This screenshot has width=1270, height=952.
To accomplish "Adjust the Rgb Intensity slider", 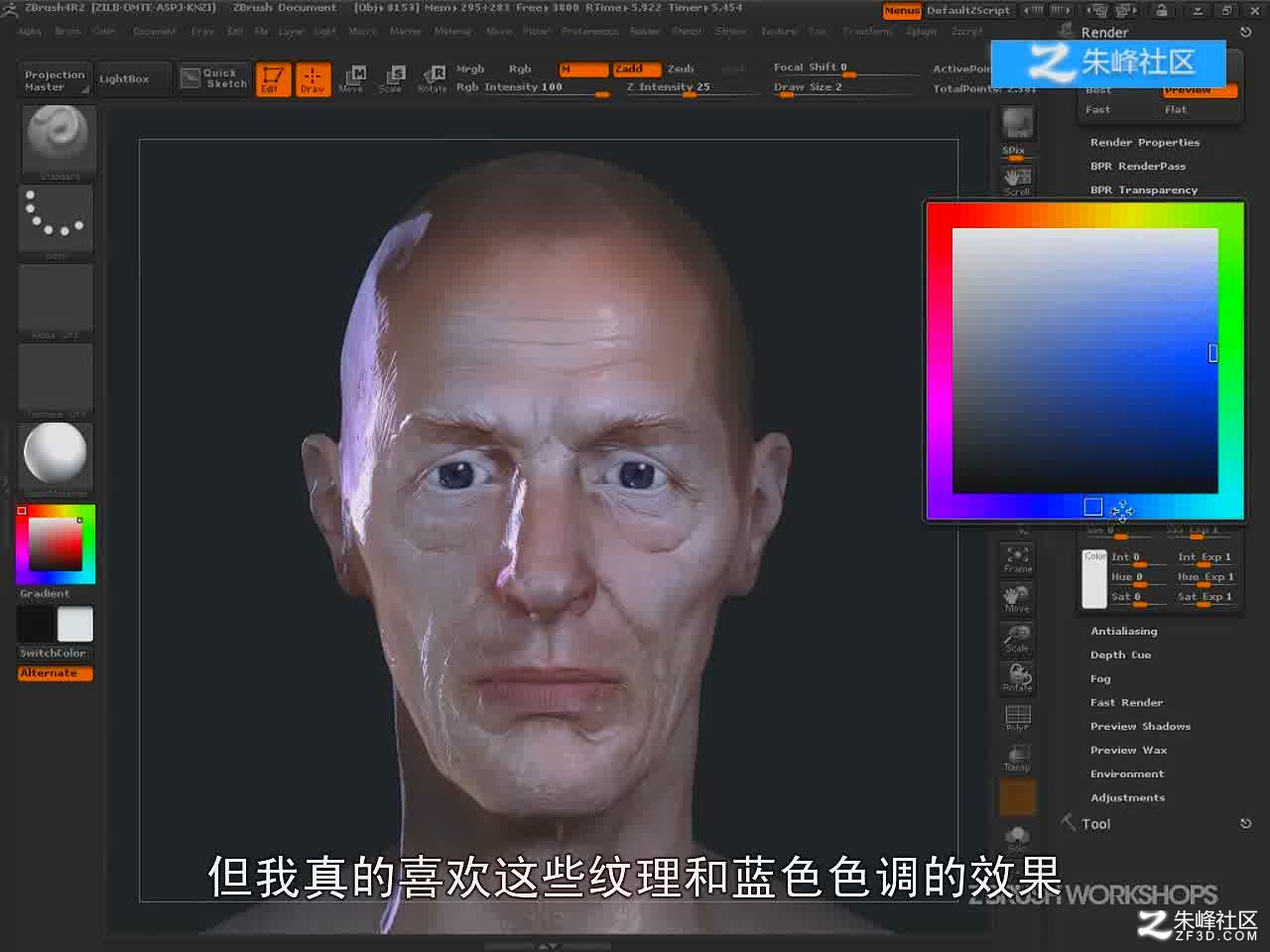I will point(534,88).
